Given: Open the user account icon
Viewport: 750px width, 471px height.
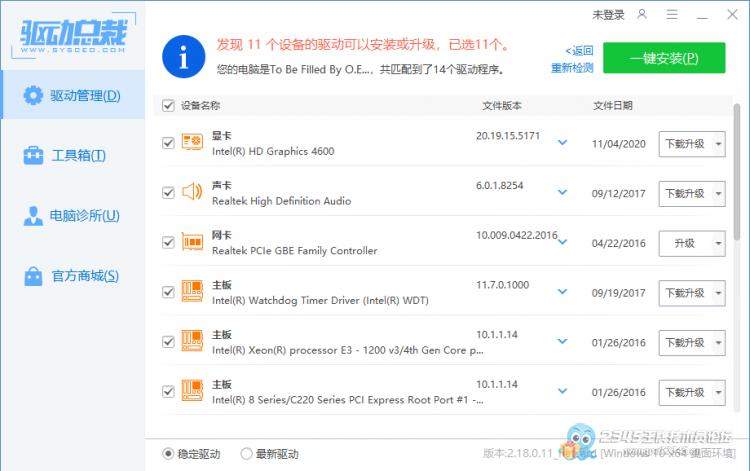Looking at the screenshot, I should 642,15.
